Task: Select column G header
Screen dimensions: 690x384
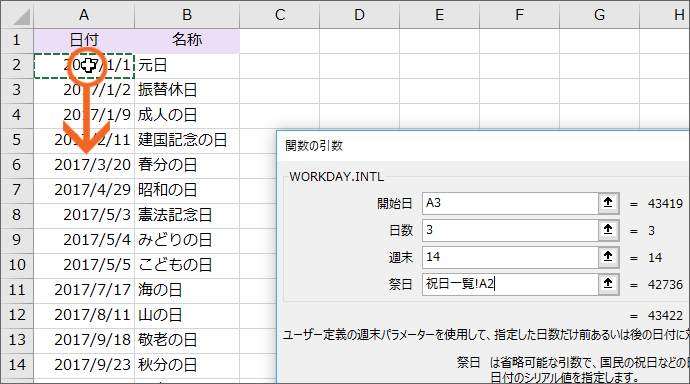Action: point(599,15)
